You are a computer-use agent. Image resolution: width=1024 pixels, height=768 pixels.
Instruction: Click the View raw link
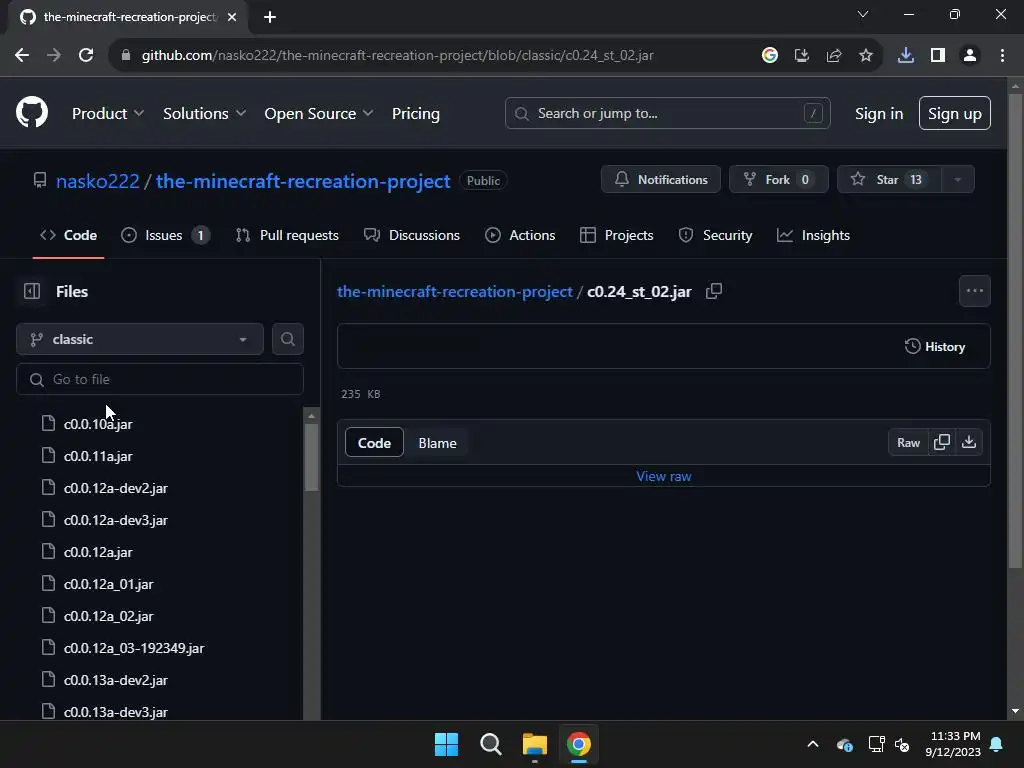664,476
